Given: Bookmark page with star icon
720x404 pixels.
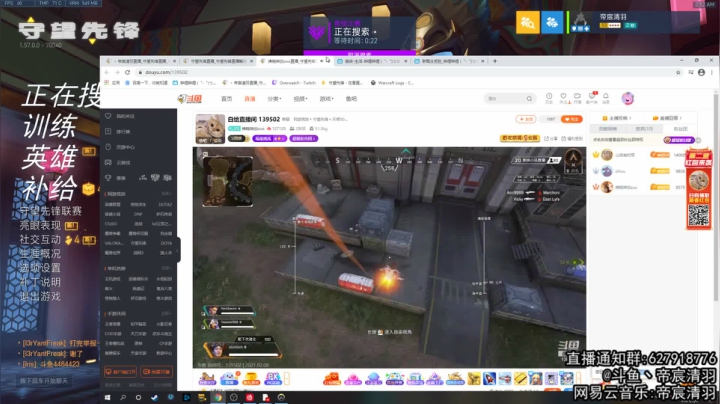Looking at the screenshot, I should pos(678,72).
